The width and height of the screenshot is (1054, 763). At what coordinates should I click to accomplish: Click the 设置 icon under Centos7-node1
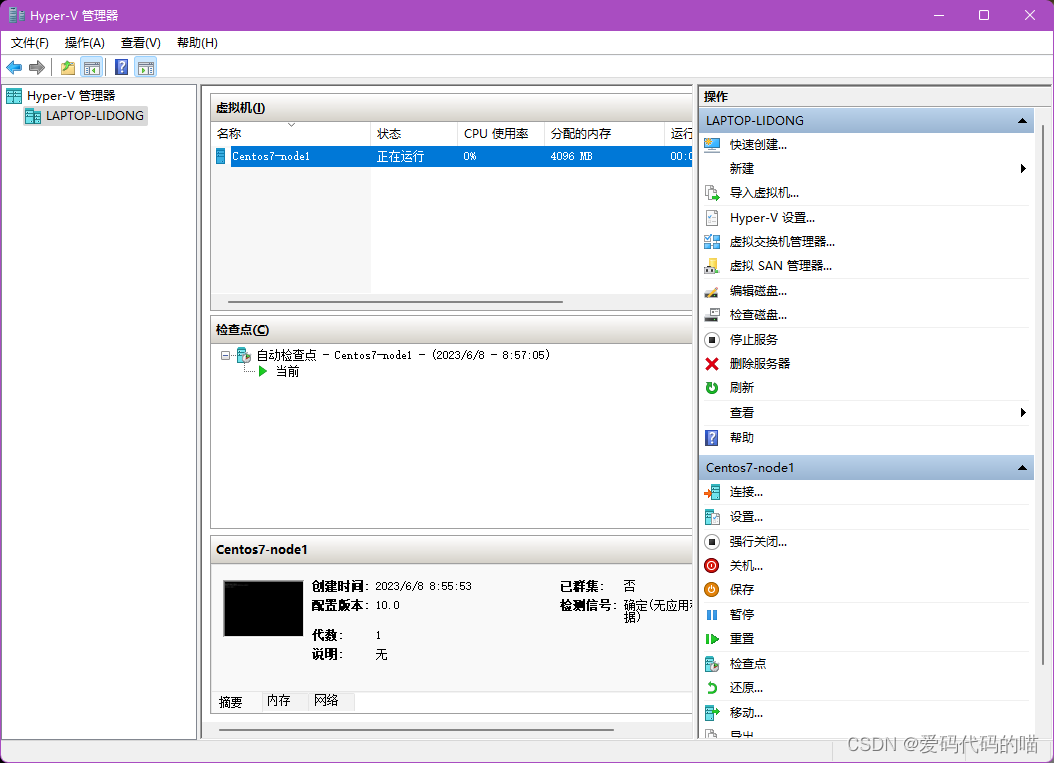[x=712, y=517]
